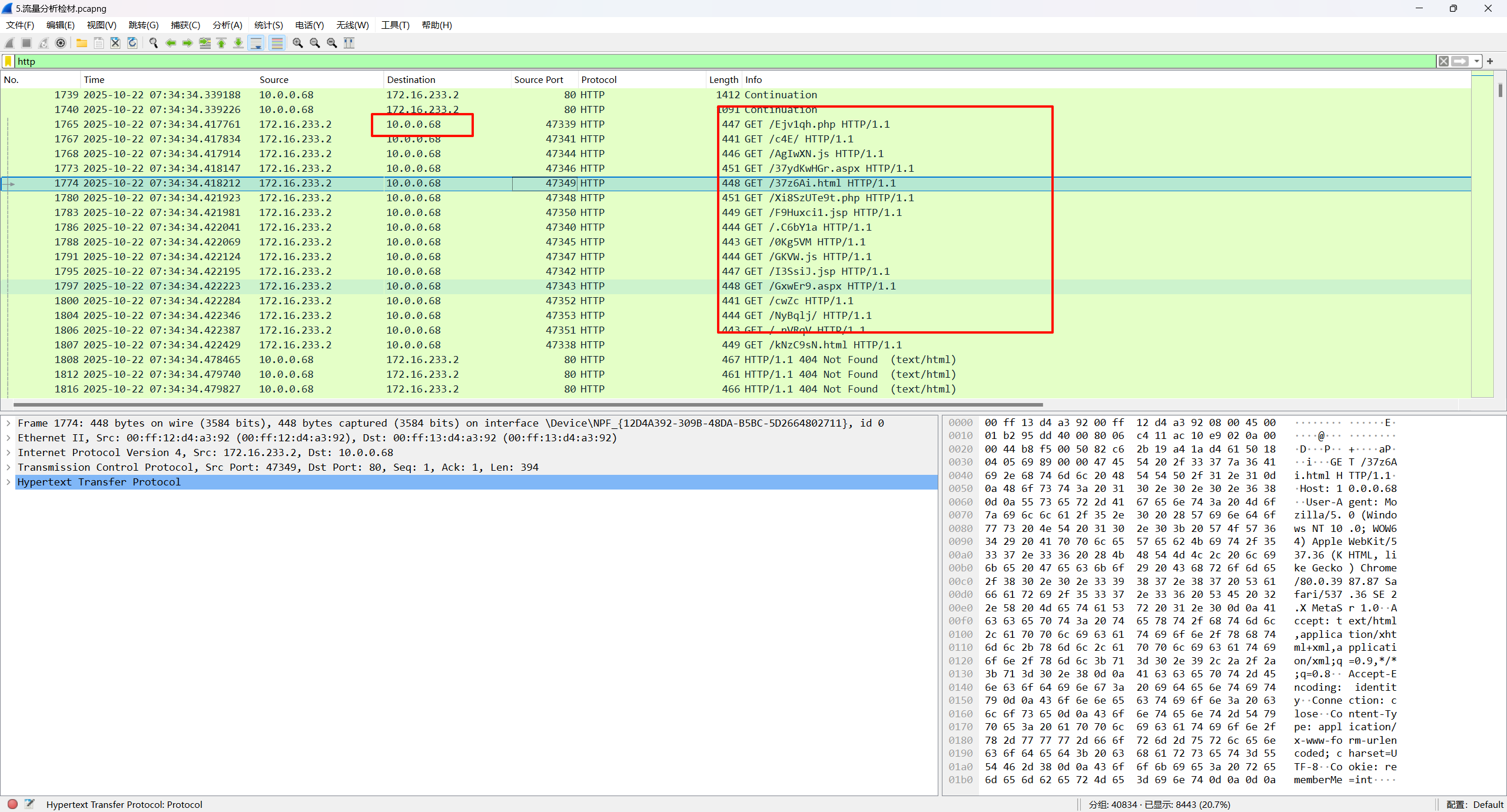Click the zoom in icon
This screenshot has width=1507, height=812.
[x=298, y=43]
